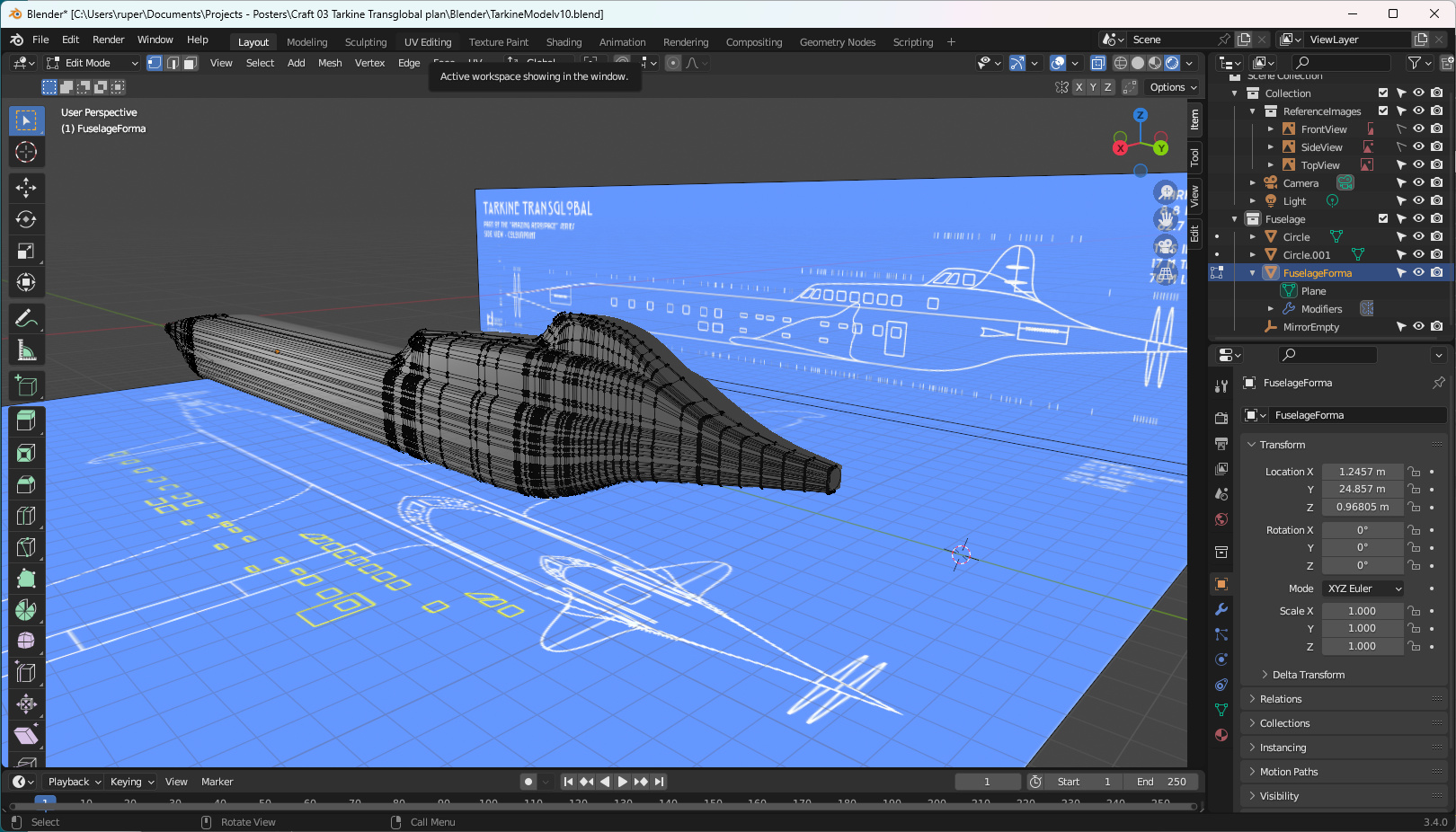Open the Options dropdown in viewport
The width and height of the screenshot is (1456, 832).
1173,87
